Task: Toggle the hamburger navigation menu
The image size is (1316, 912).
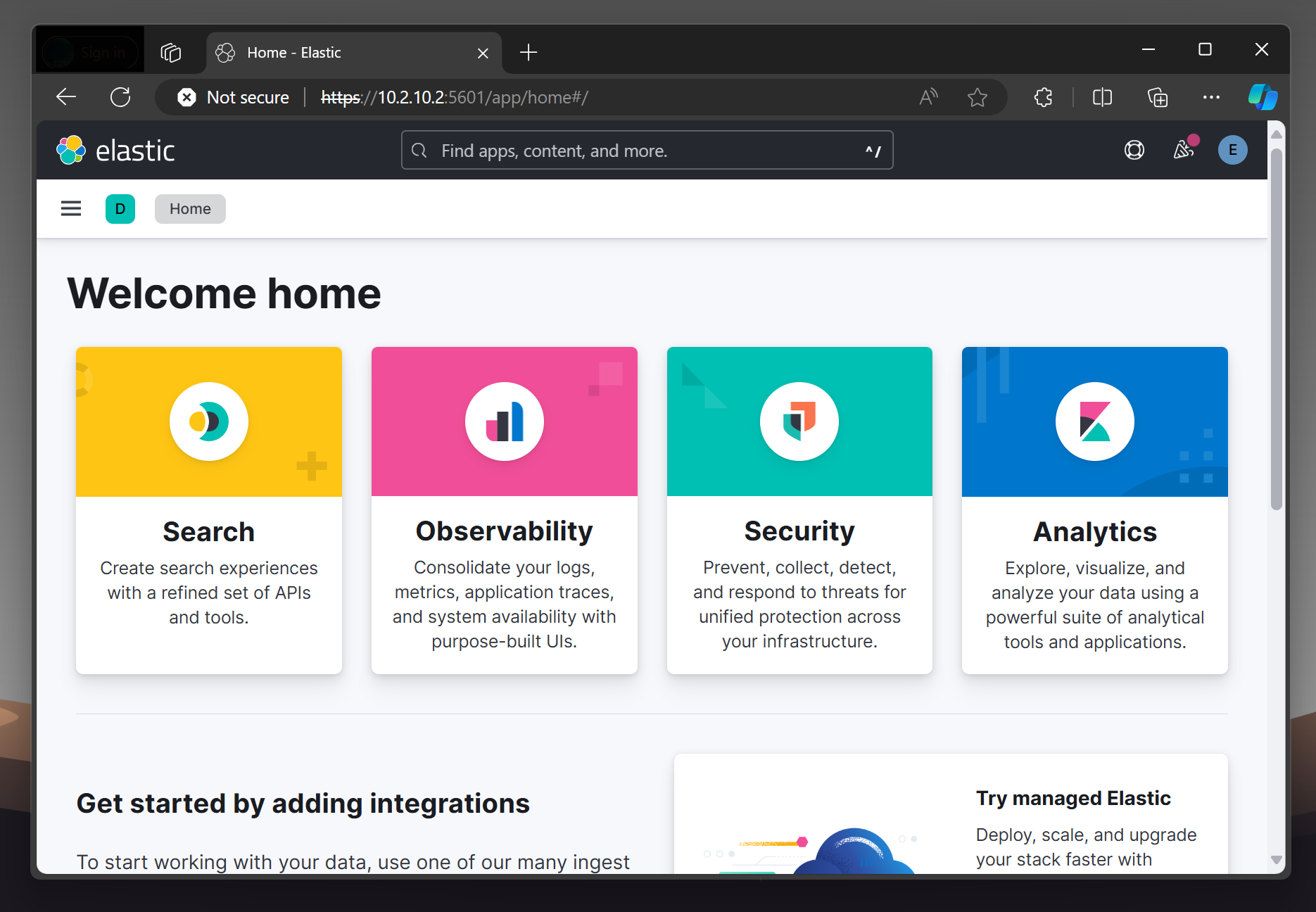Action: click(71, 208)
